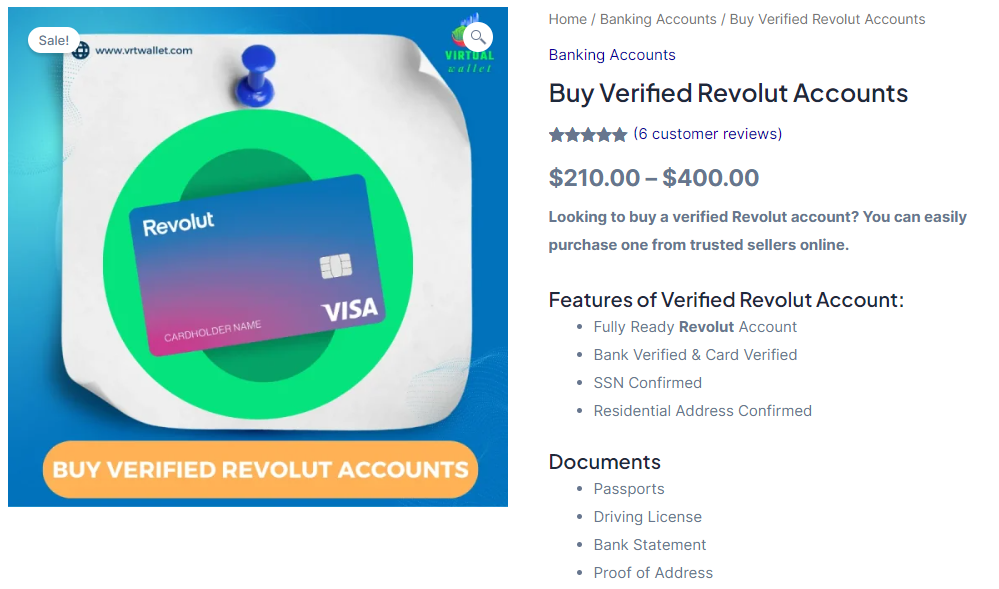Click the Banking Accounts category link
The image size is (999, 589).
pyautogui.click(x=612, y=54)
